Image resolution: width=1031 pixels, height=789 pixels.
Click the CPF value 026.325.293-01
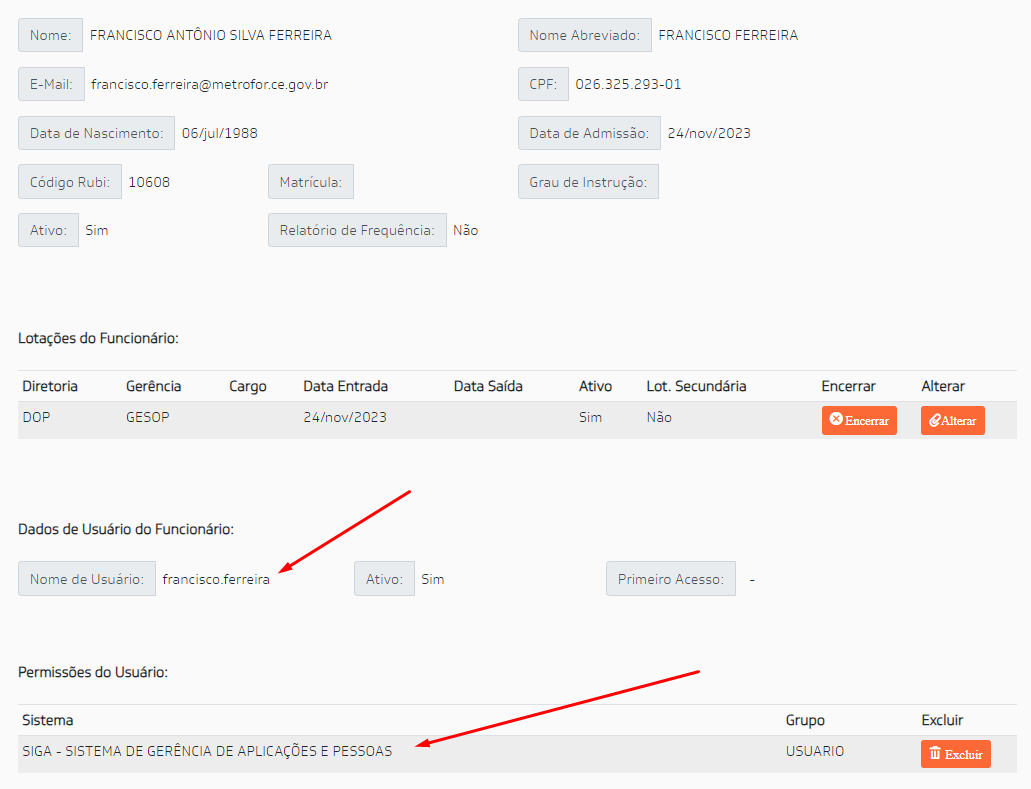pos(628,84)
